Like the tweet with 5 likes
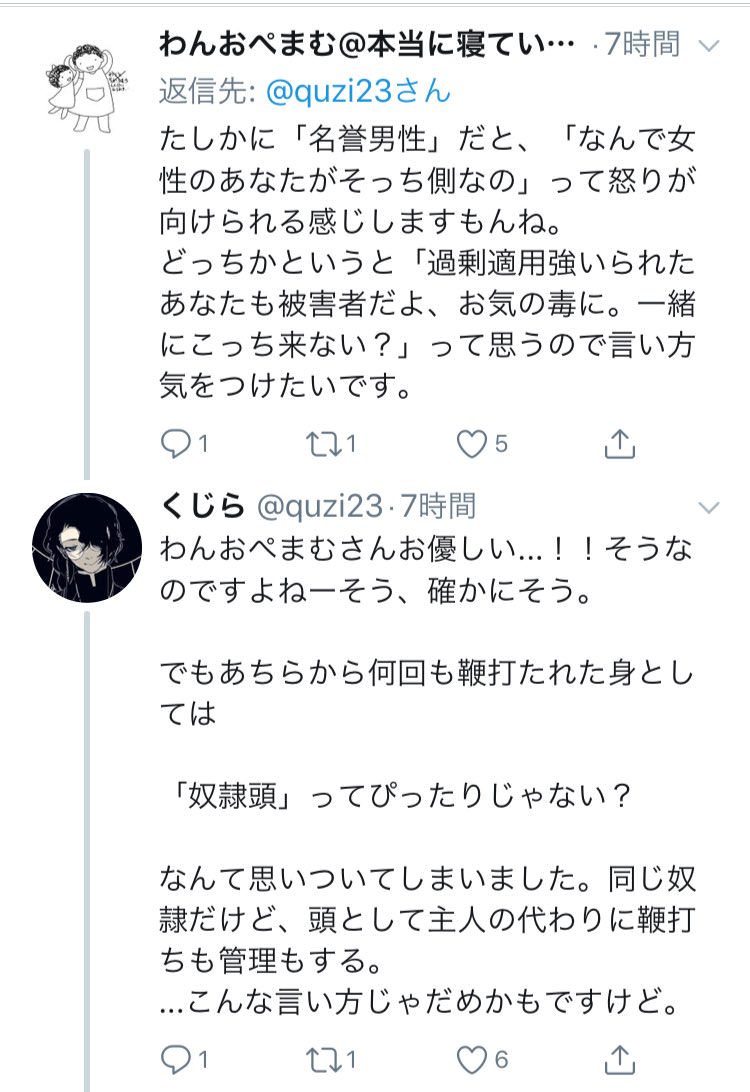Viewport: 750px width, 1092px height. (471, 443)
